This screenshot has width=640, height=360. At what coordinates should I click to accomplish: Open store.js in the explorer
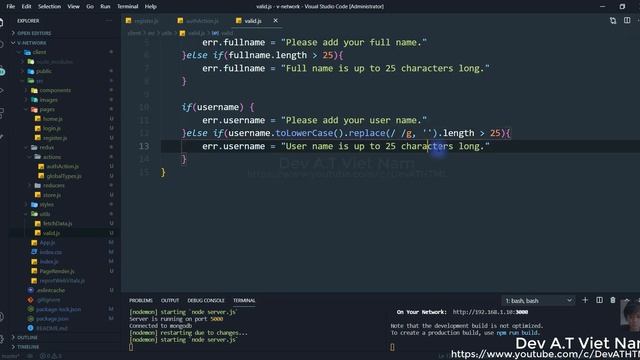click(x=52, y=195)
